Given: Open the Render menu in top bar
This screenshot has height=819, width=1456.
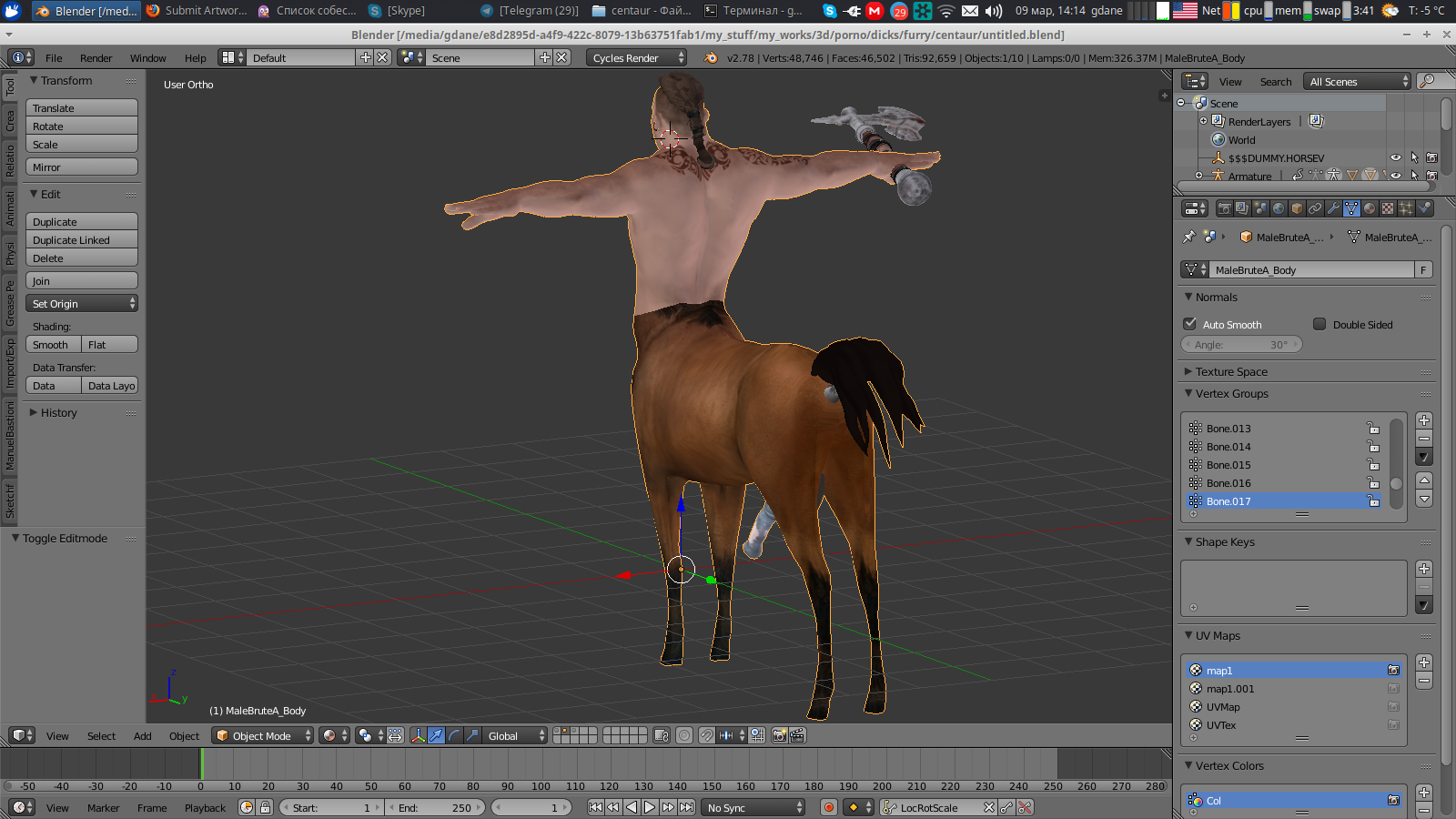Looking at the screenshot, I should tap(96, 57).
